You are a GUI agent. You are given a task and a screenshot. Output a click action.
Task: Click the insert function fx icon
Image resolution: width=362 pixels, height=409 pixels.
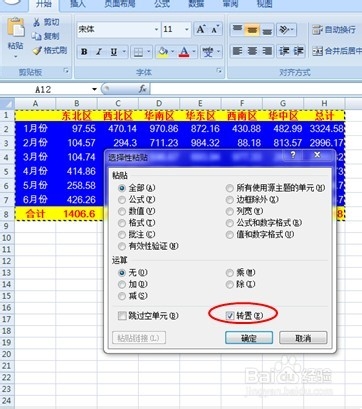click(x=143, y=89)
